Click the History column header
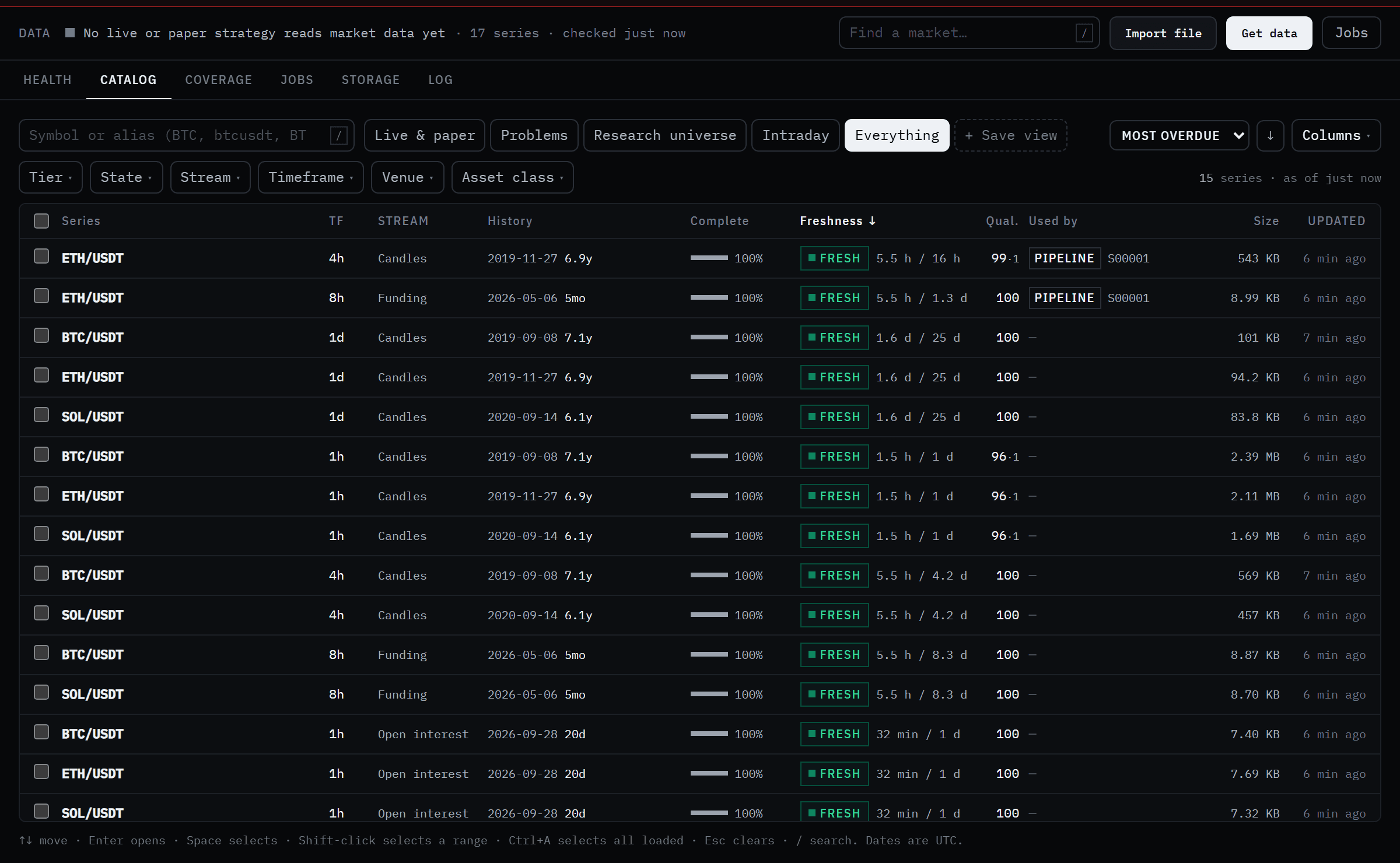 click(x=510, y=221)
